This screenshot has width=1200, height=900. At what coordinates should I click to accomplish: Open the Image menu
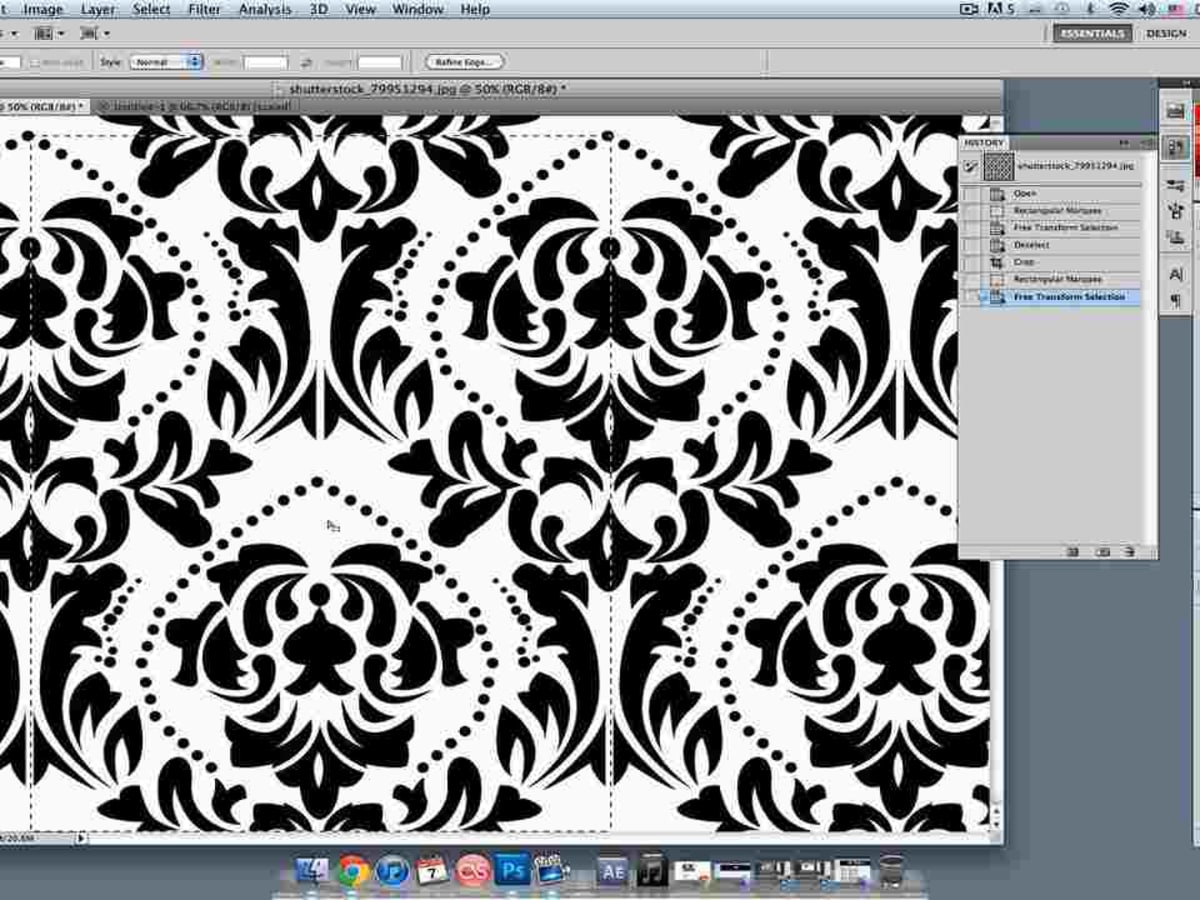(x=43, y=10)
